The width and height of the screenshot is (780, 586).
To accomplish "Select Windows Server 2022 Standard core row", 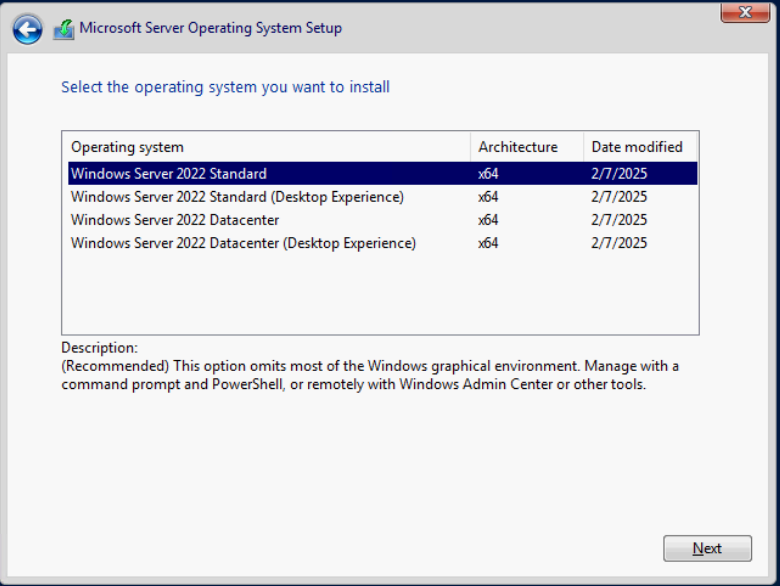I will pyautogui.click(x=169, y=174).
